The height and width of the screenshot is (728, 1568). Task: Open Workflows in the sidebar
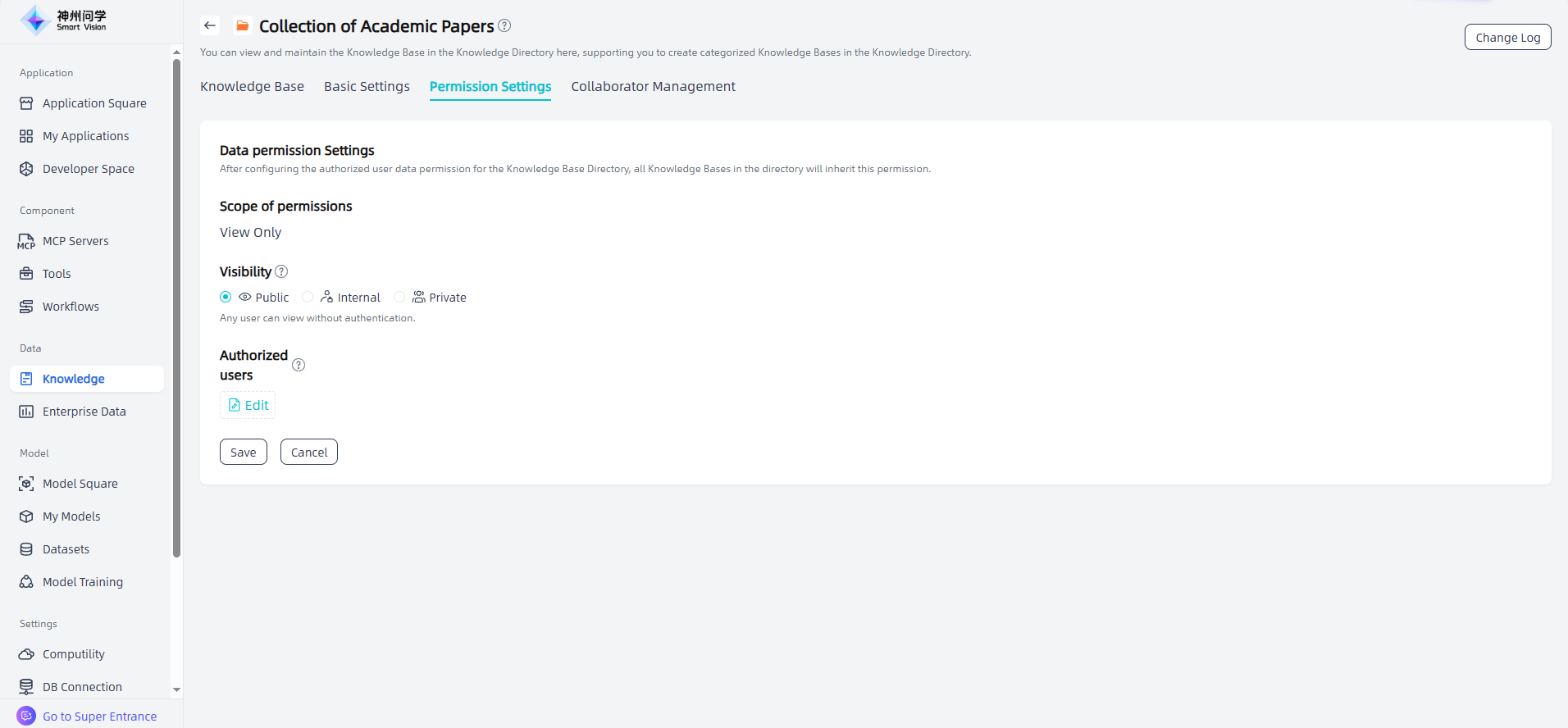click(x=71, y=307)
